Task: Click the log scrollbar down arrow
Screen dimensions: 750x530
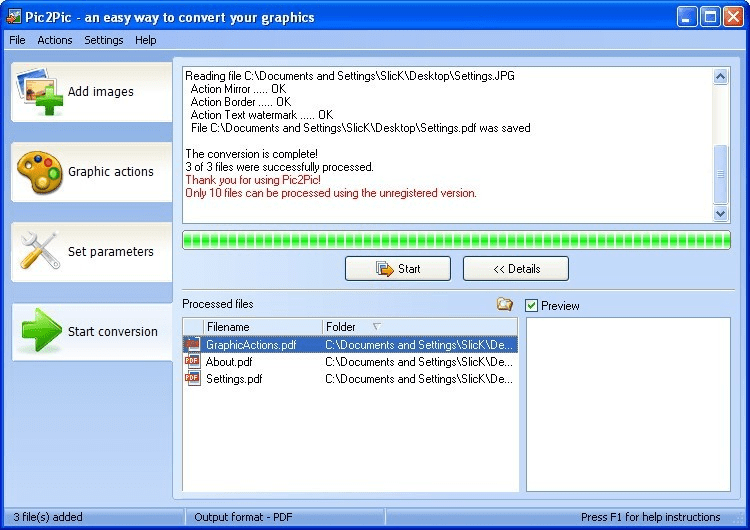Action: pos(720,213)
